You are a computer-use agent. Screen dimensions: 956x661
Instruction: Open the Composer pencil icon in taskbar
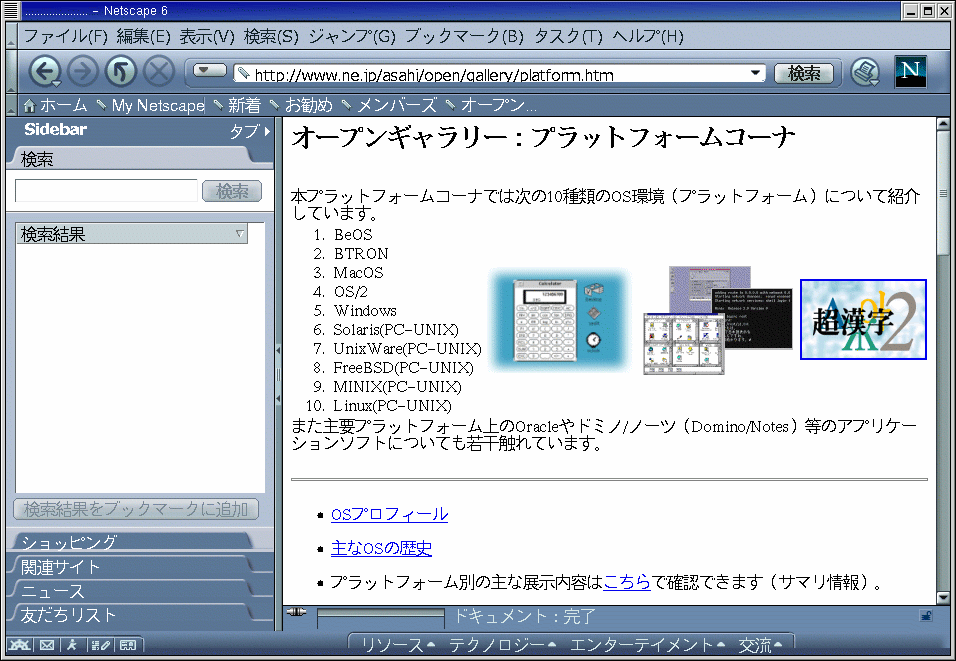99,645
